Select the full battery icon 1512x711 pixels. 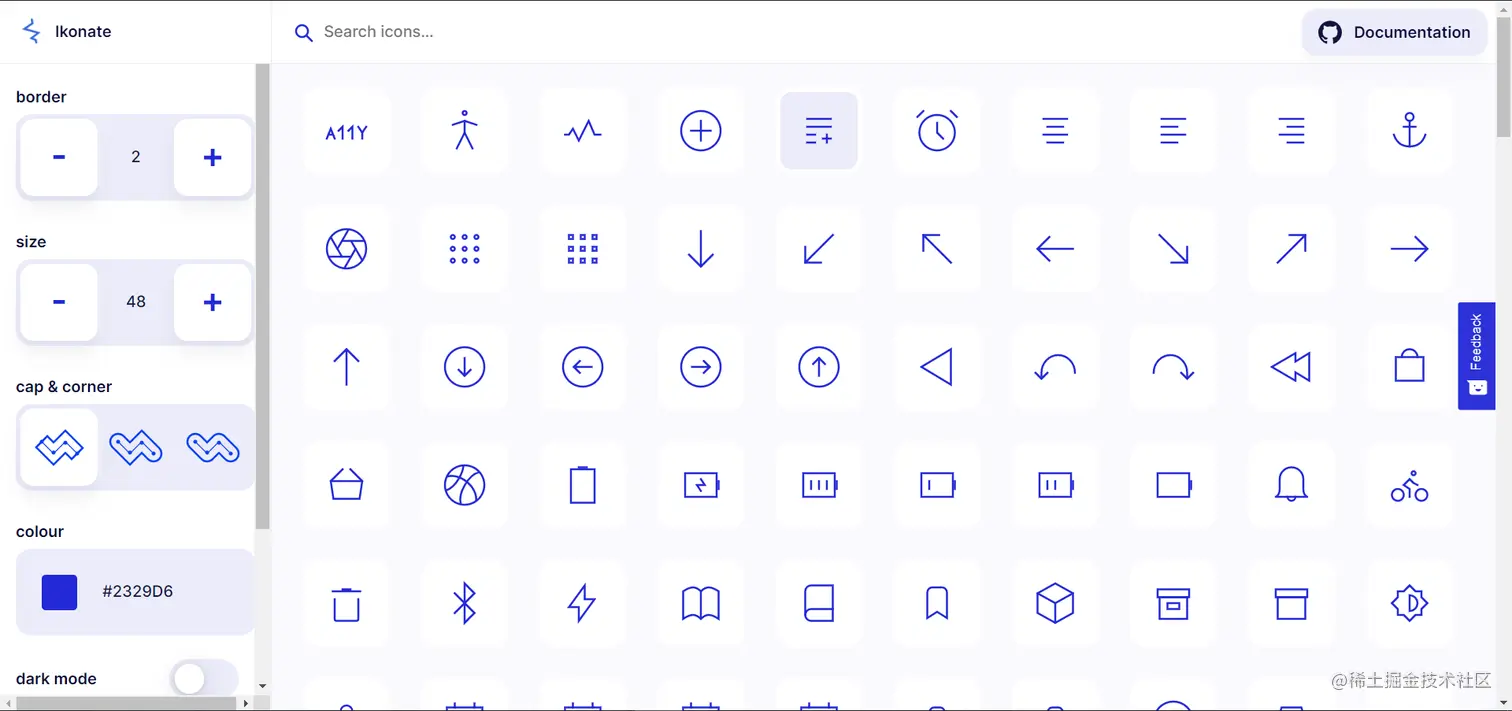[x=819, y=485]
